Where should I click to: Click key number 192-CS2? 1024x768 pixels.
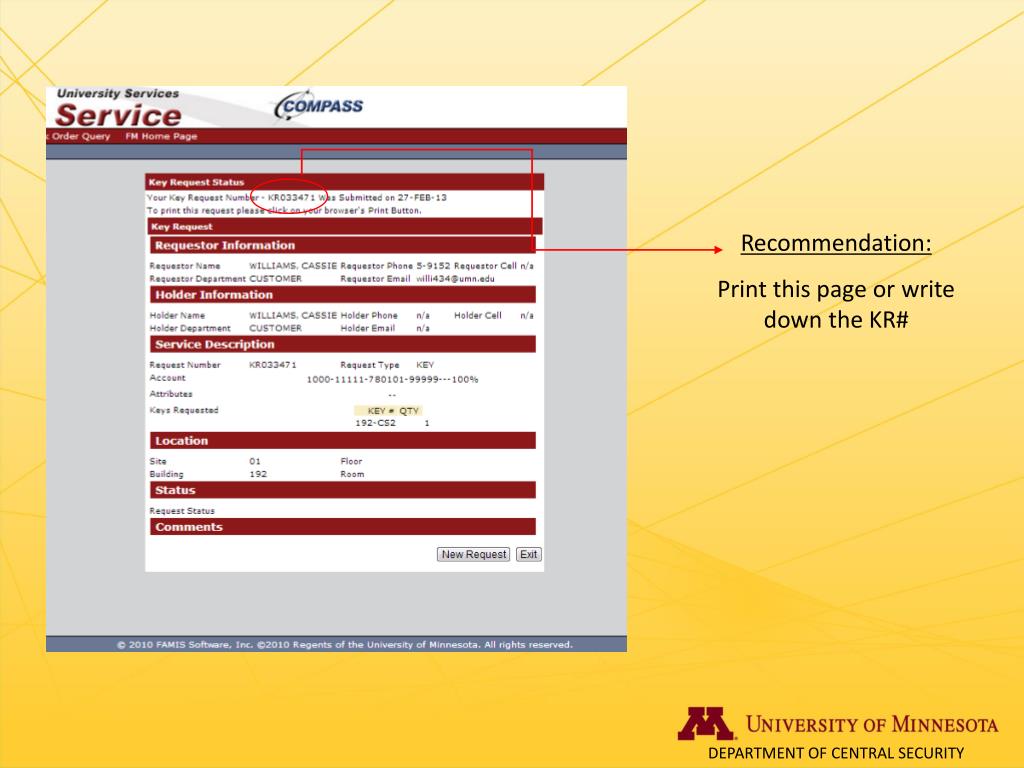[375, 423]
